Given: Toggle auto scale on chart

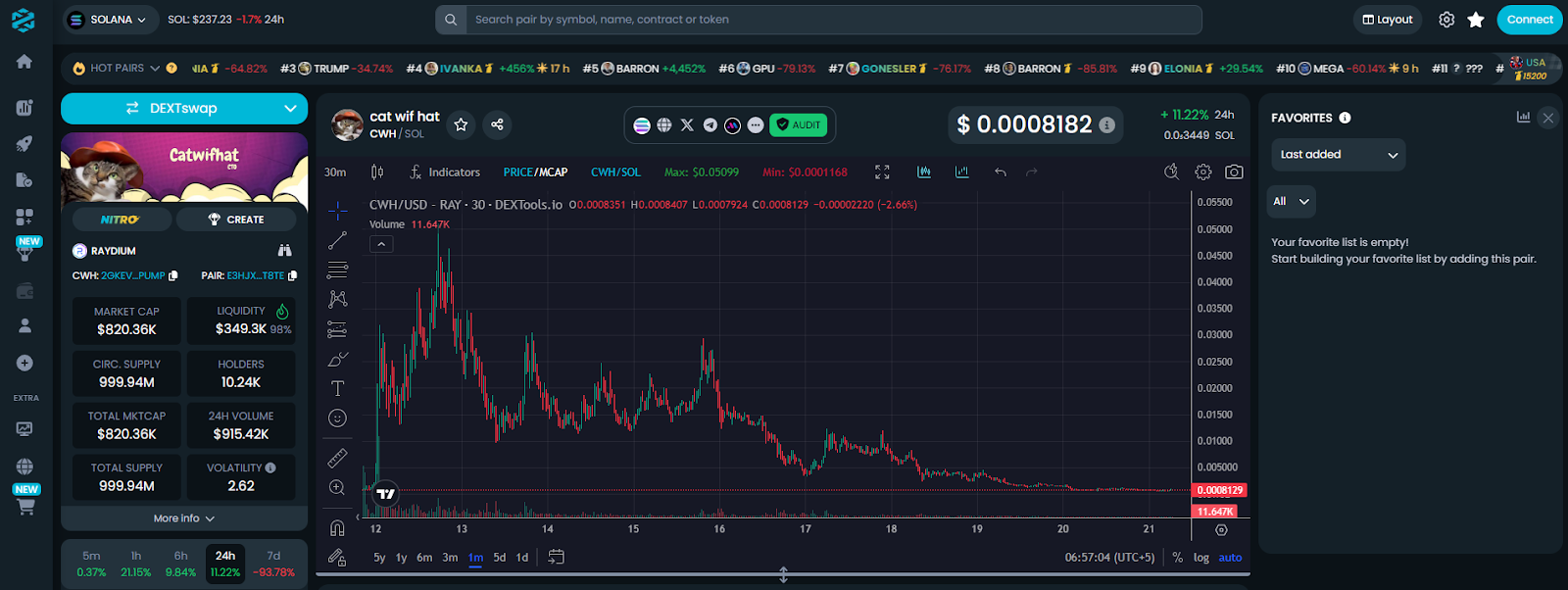Looking at the screenshot, I should [1230, 558].
